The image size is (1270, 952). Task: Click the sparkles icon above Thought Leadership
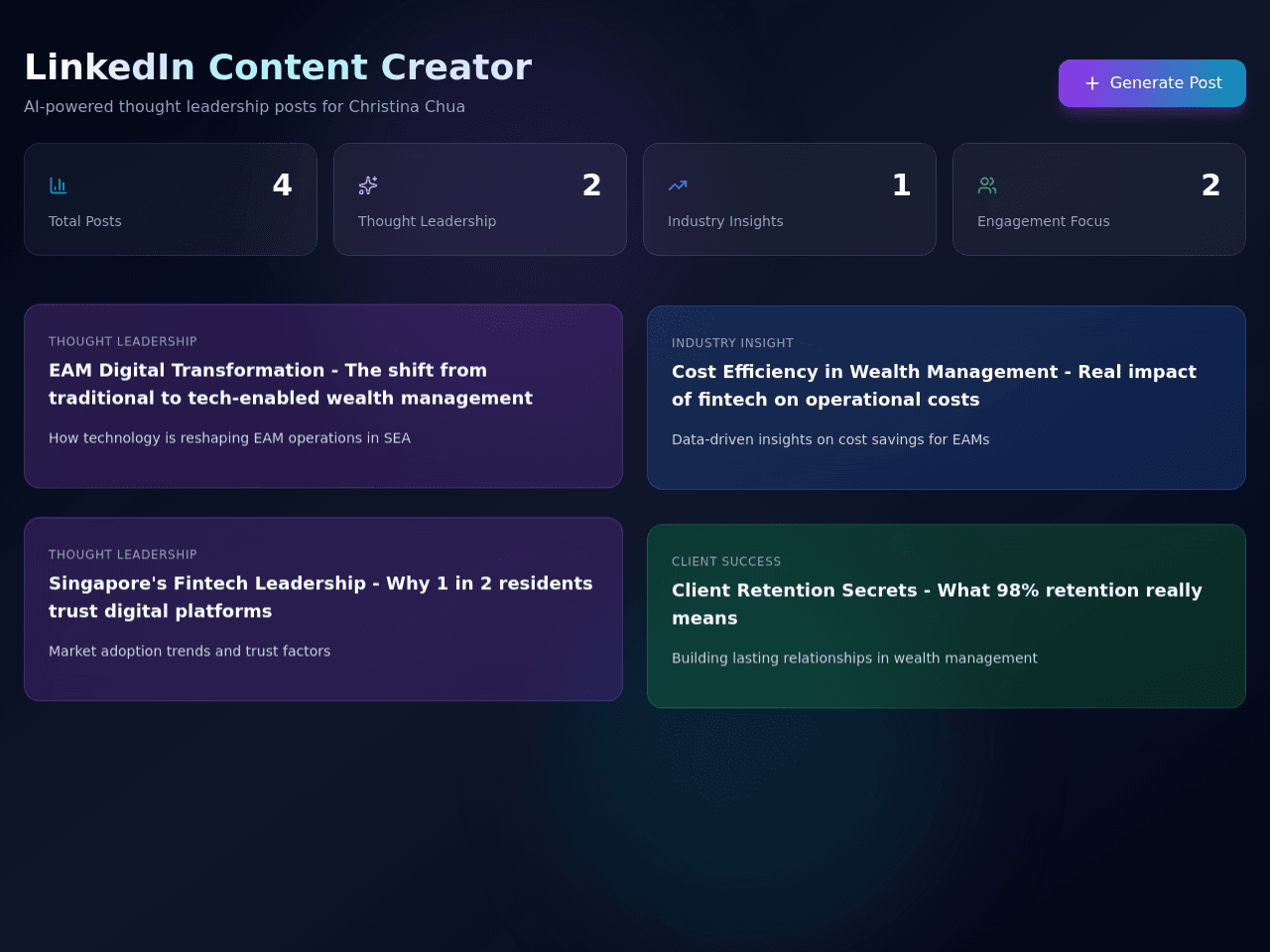point(368,185)
